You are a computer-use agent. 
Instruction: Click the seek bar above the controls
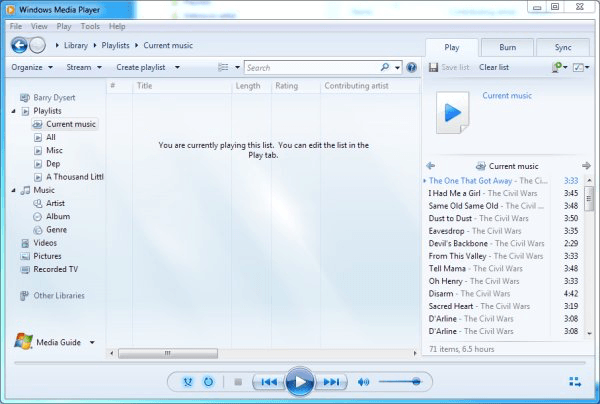(300, 362)
